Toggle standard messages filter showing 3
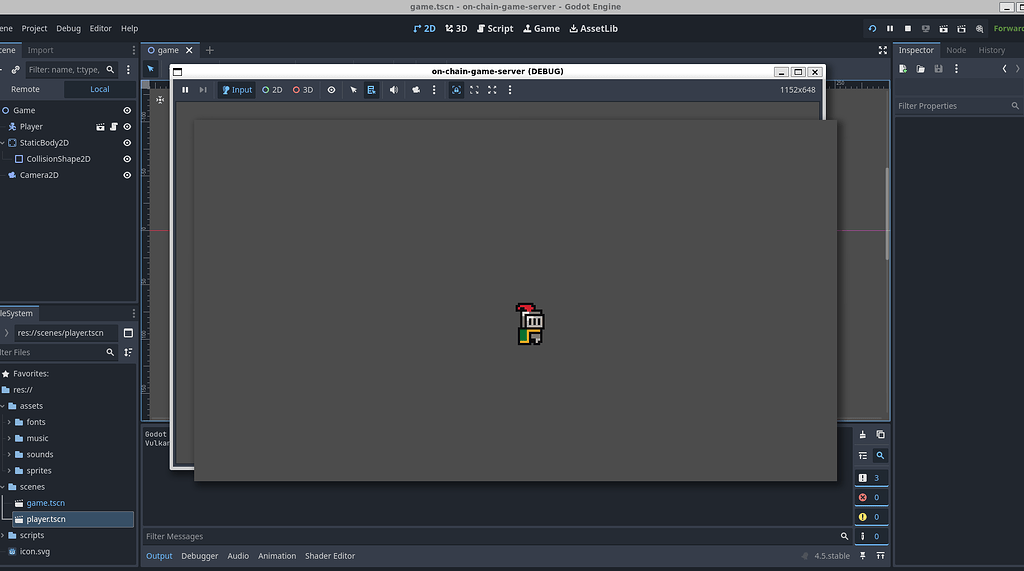Viewport: 1024px width, 571px height. click(x=871, y=478)
